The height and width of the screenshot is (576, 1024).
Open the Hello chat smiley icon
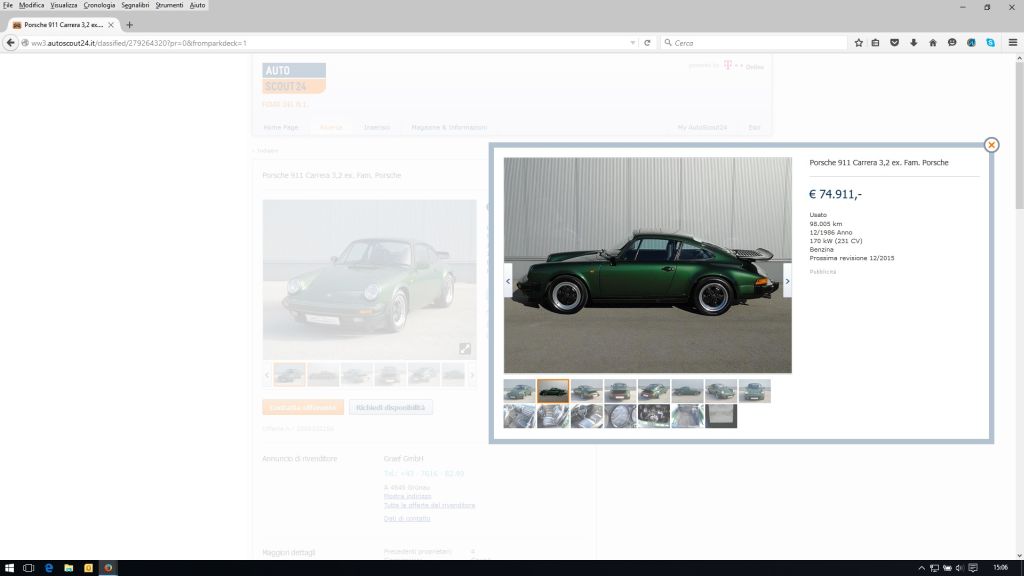coord(952,43)
